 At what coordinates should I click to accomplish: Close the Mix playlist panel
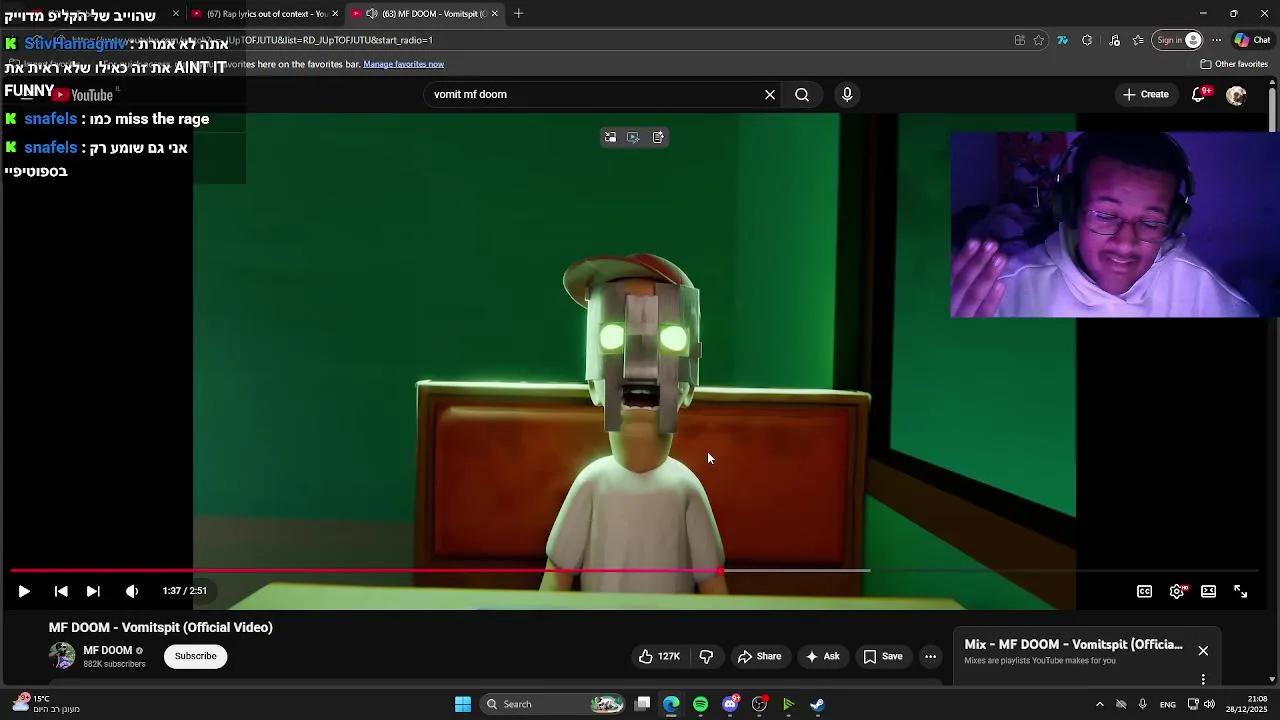[1203, 651]
